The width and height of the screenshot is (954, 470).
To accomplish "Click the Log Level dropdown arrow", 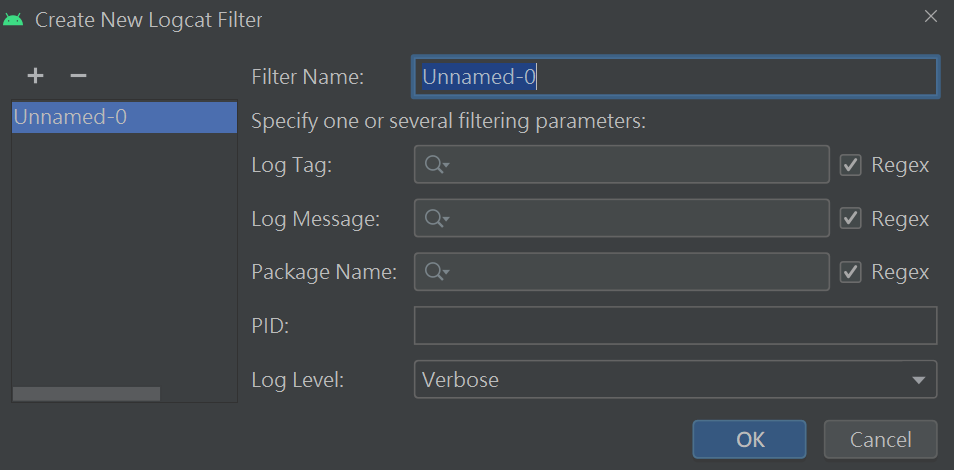I will (x=918, y=380).
